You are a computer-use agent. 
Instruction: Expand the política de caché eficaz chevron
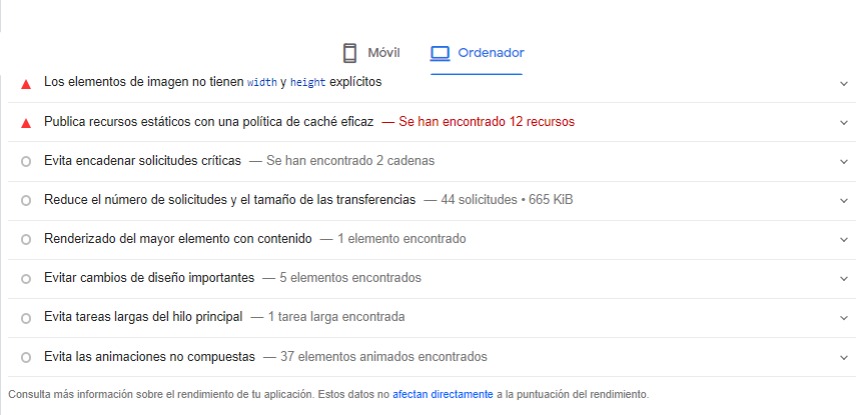pyautogui.click(x=844, y=122)
